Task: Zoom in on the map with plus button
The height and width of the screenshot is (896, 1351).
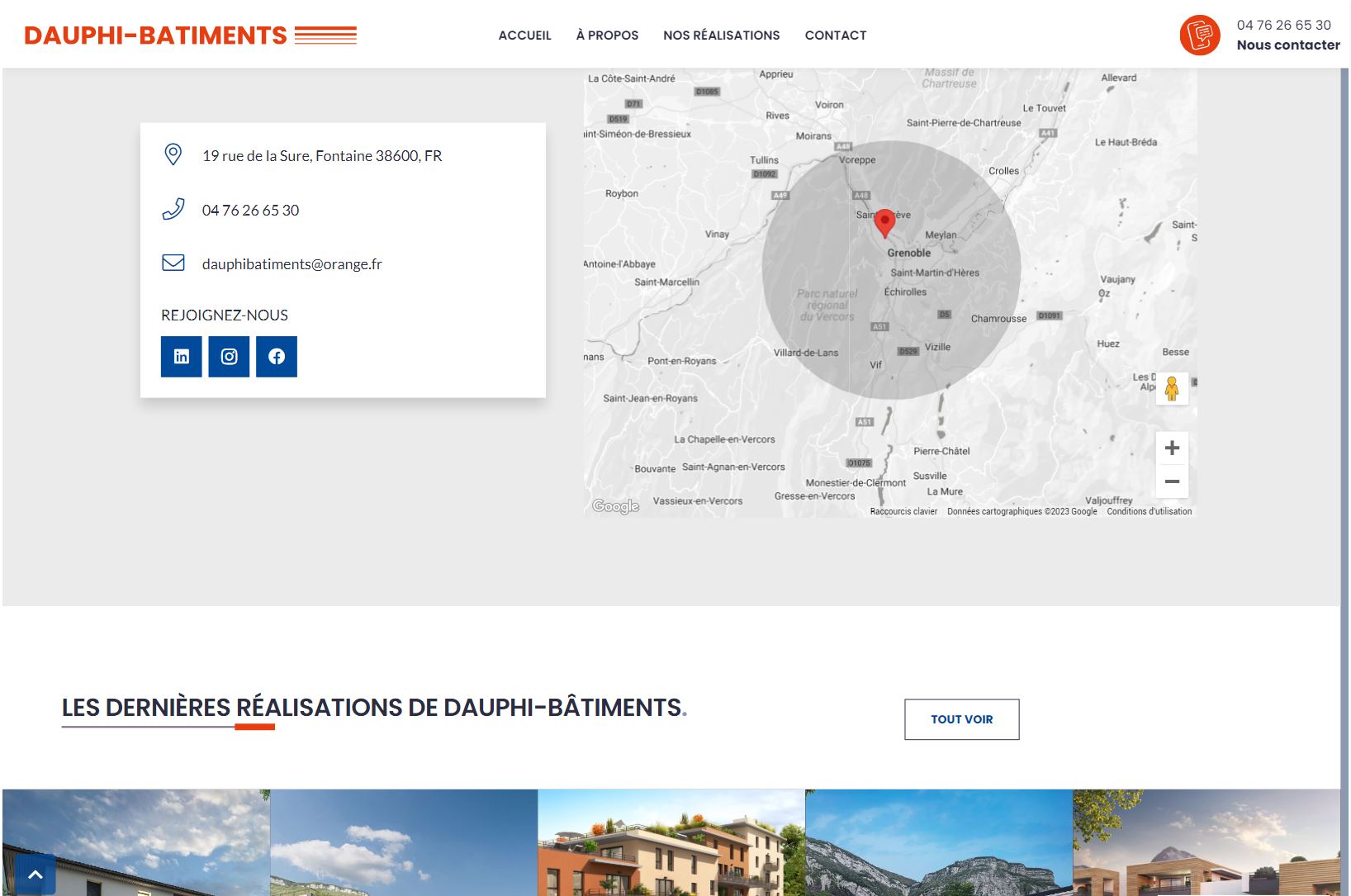Action: point(1172,448)
